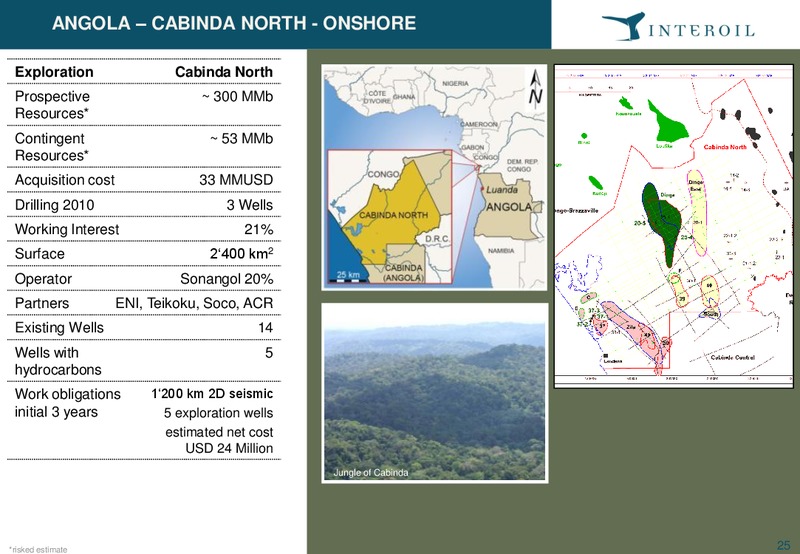Click the 'Prospective Resources*' row label
The width and height of the screenshot is (800, 554).
(x=52, y=105)
